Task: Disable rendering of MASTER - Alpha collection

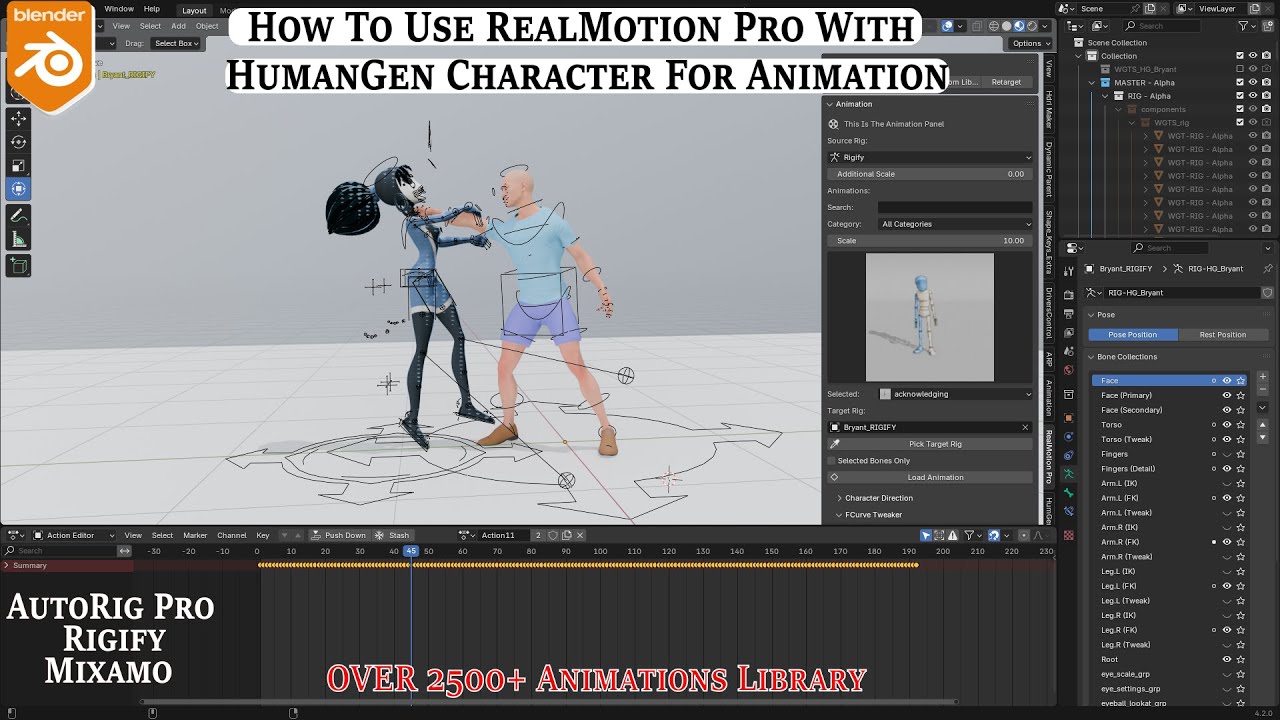Action: 1267,82
